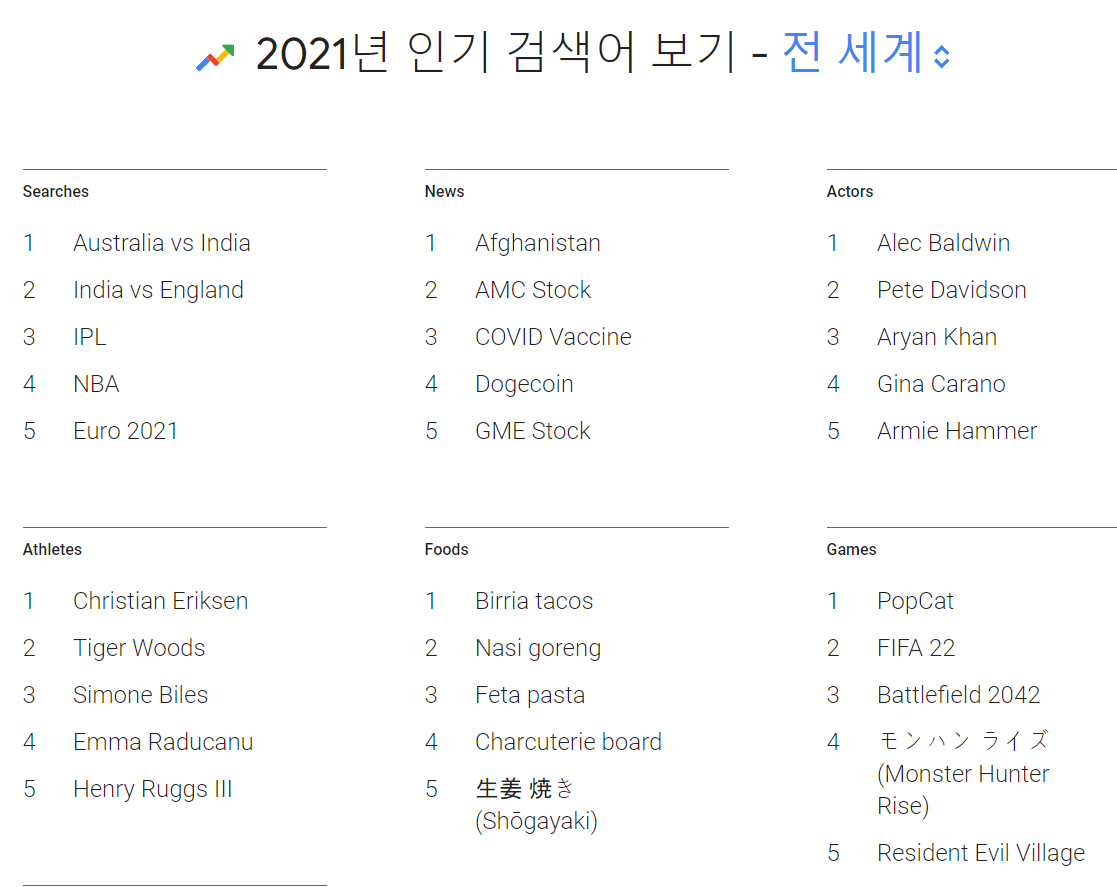Open Simone Biles athlete entry

coord(140,695)
